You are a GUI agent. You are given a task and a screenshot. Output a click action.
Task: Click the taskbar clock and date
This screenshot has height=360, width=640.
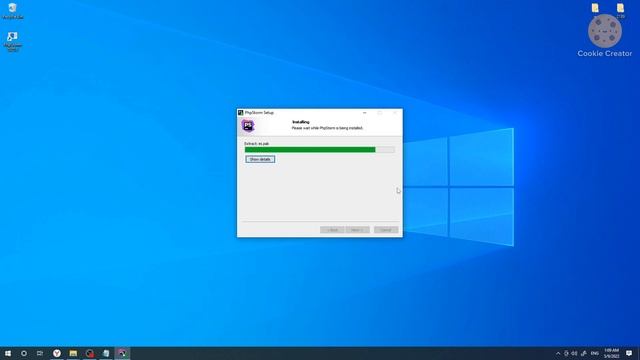tap(611, 353)
